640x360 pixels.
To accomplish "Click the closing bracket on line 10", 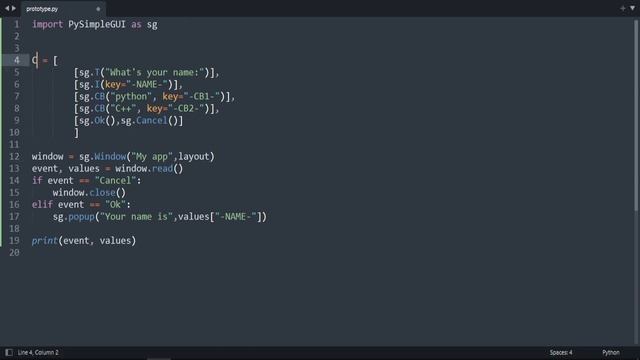I will pyautogui.click(x=76, y=133).
